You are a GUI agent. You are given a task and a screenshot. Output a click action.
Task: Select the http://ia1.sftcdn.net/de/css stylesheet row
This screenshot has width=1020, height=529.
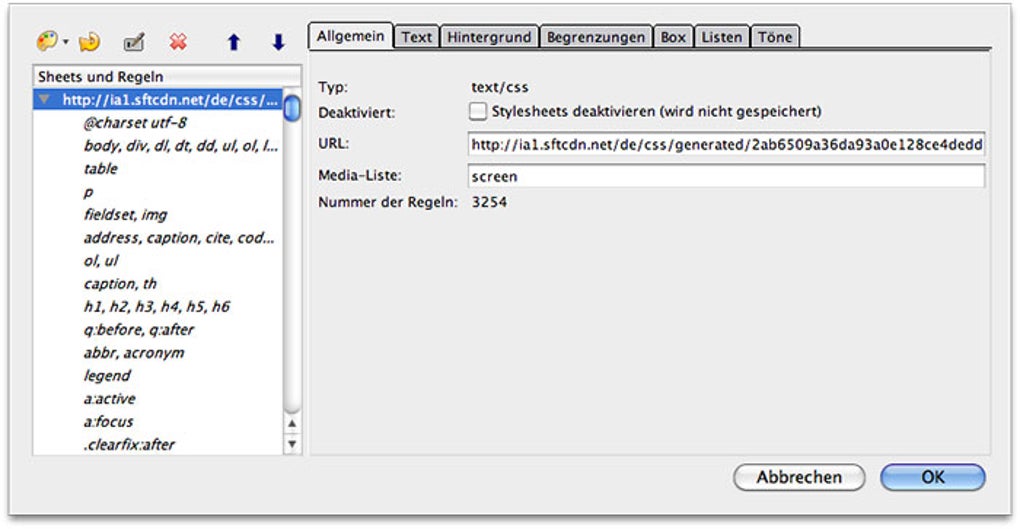(x=158, y=100)
